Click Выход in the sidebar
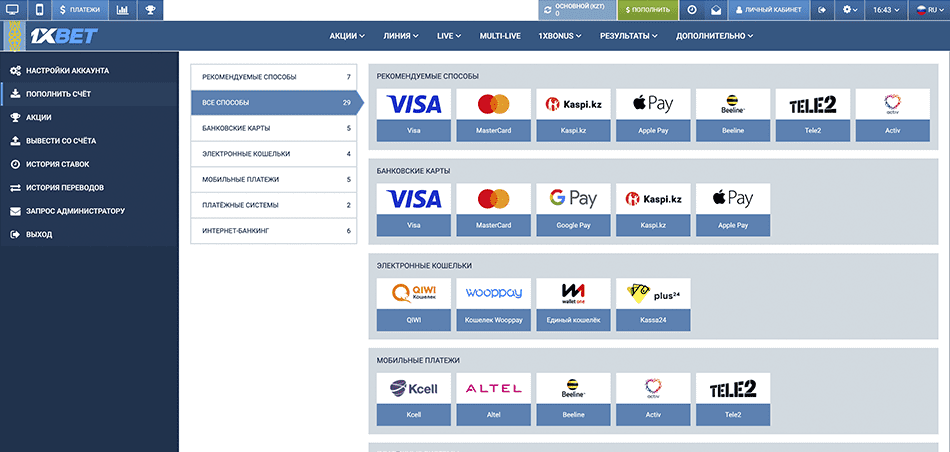 [90, 234]
